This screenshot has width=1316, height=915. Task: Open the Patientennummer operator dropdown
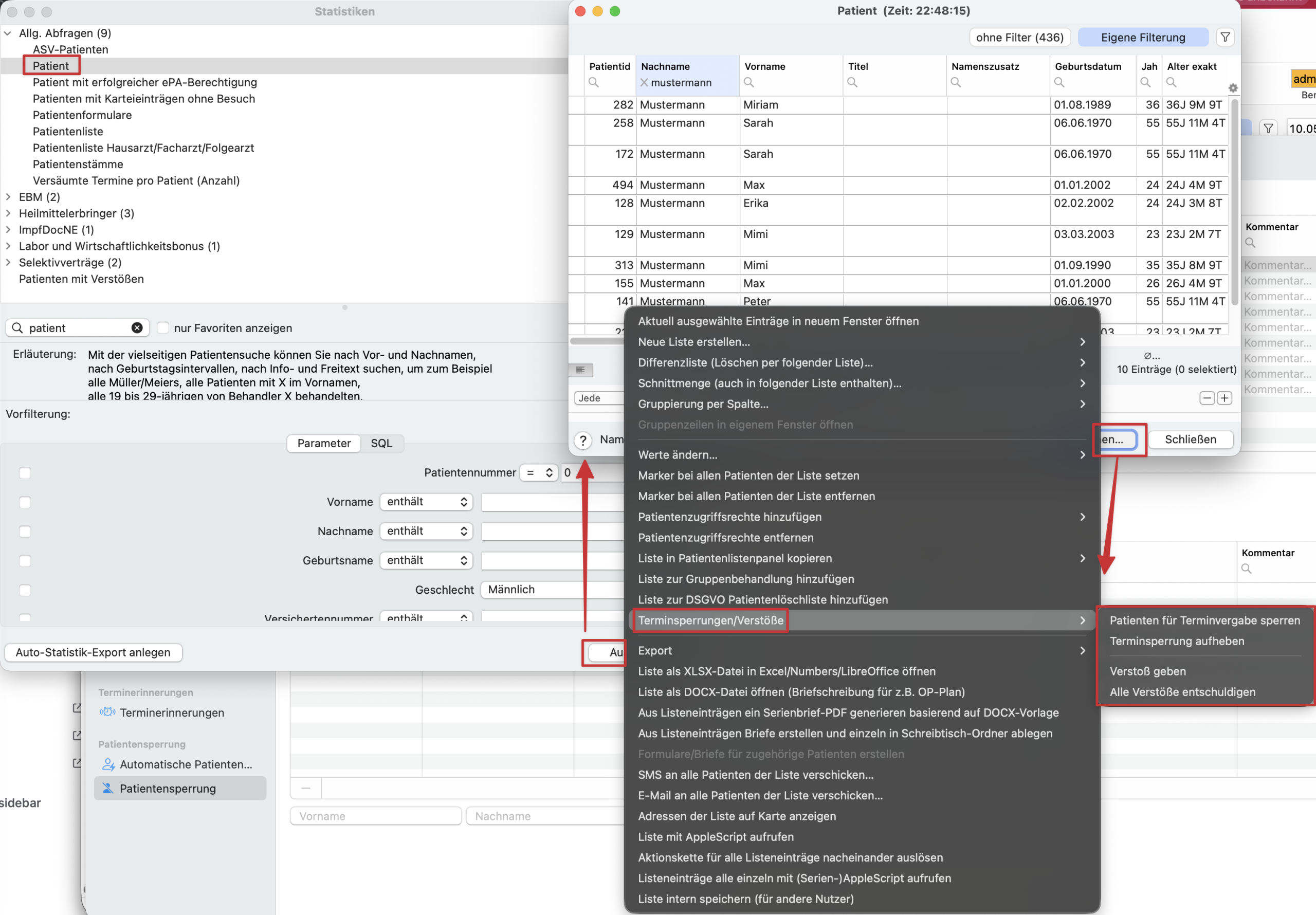pos(538,472)
